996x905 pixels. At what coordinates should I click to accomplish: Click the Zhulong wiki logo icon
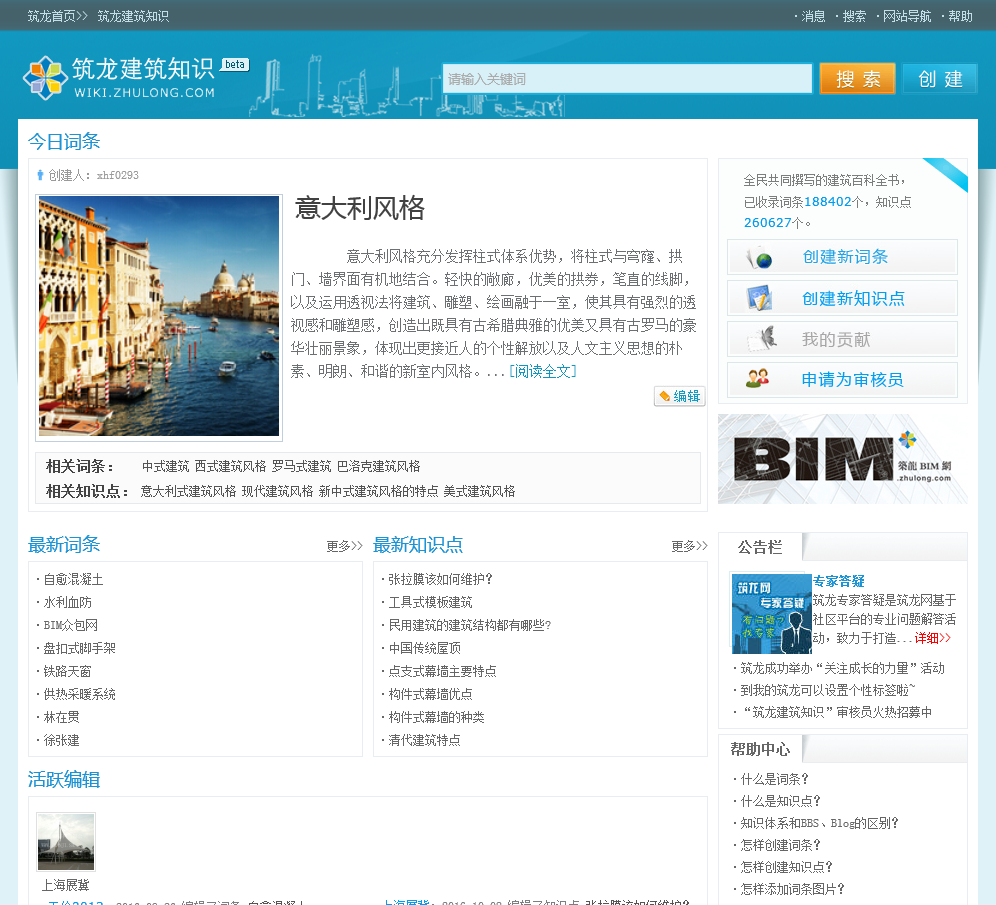45,77
